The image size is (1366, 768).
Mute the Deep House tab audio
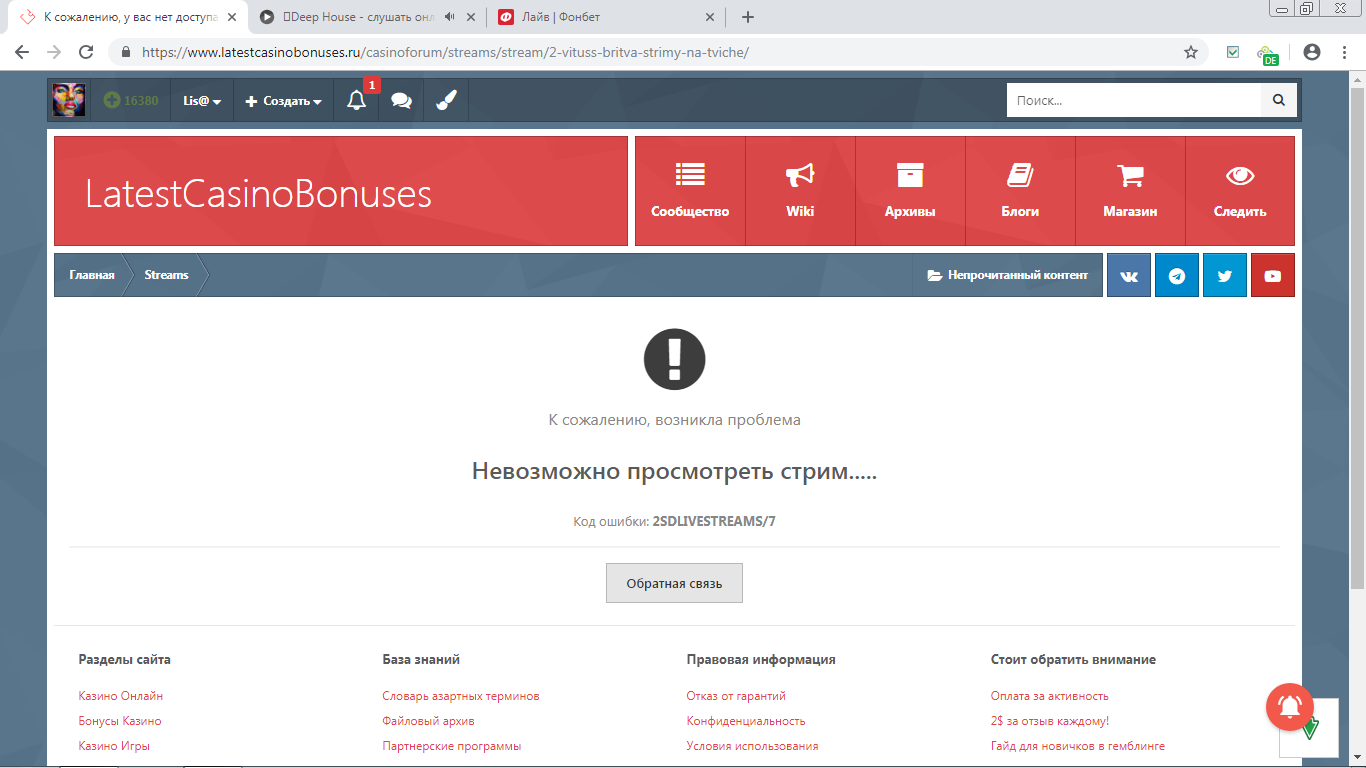(450, 17)
